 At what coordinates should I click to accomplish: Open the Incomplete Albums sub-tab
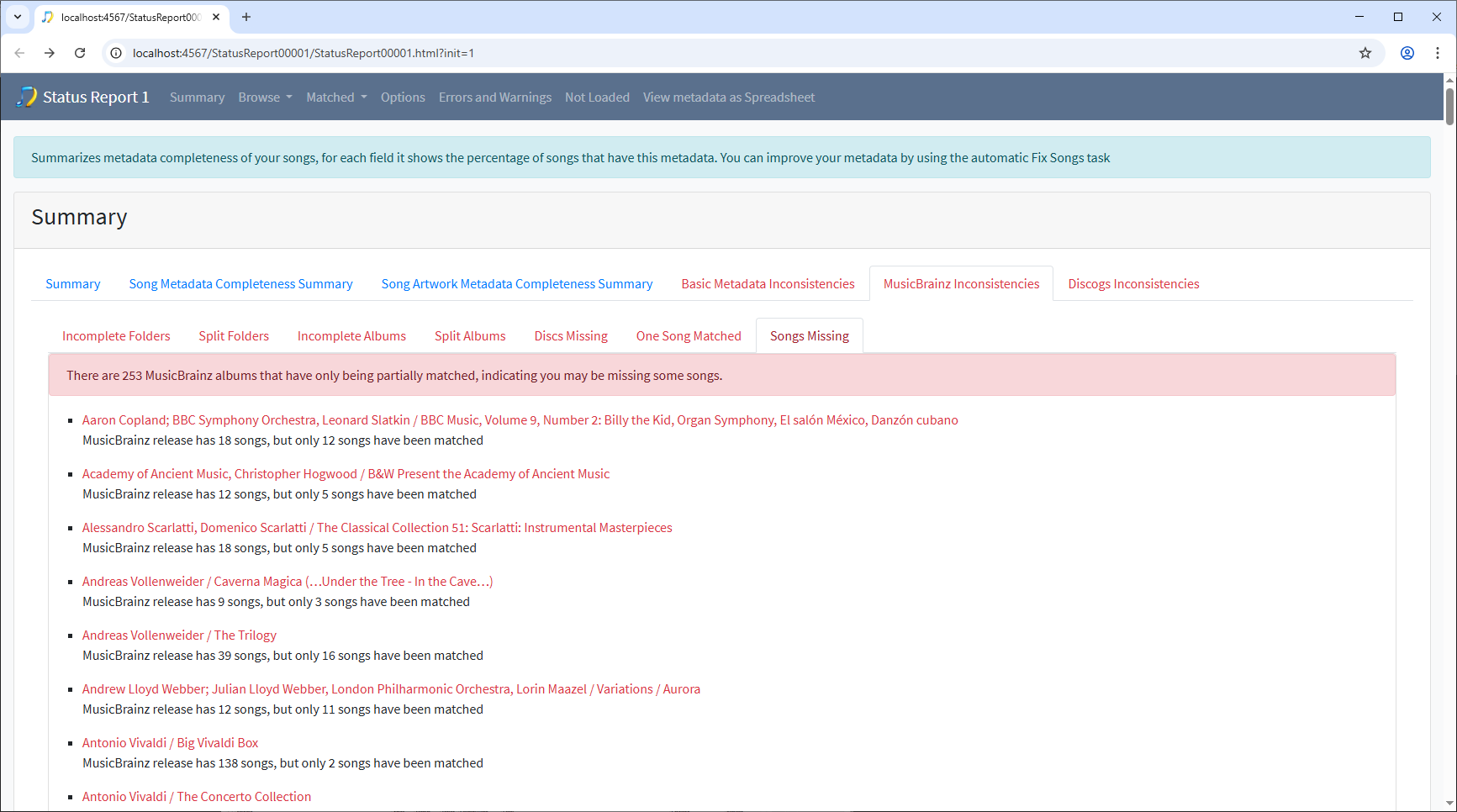(351, 336)
